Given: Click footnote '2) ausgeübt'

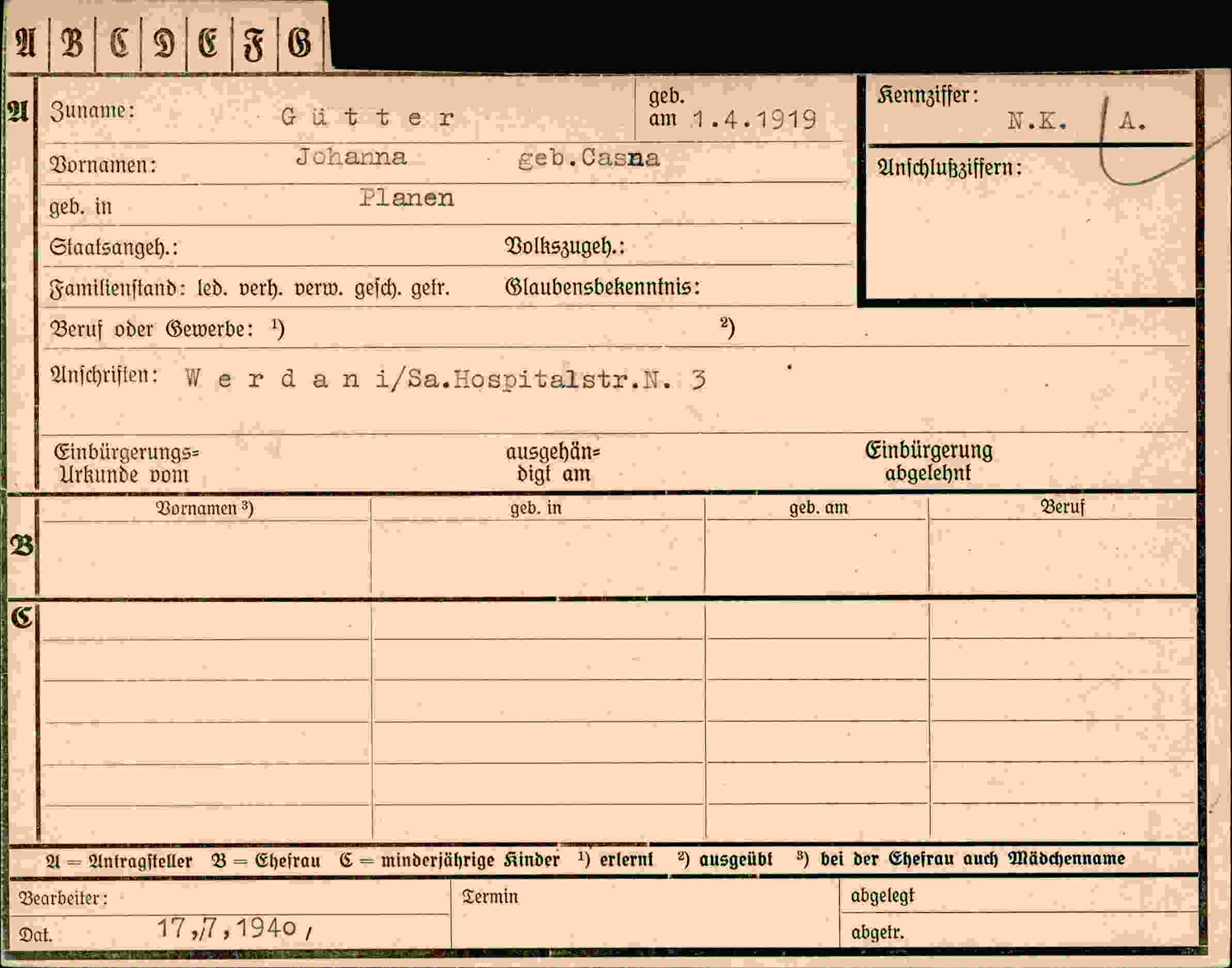Looking at the screenshot, I should [725, 859].
